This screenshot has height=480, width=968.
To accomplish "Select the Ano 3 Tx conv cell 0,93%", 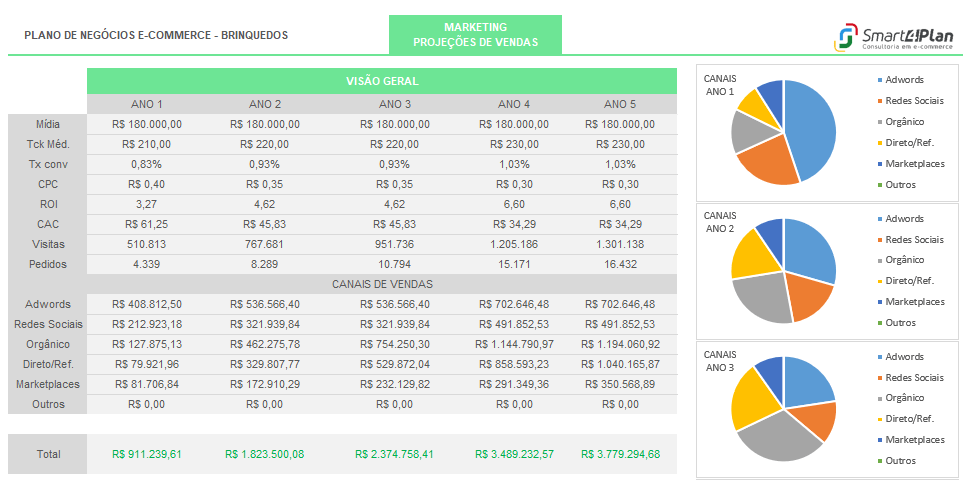I will (x=395, y=164).
